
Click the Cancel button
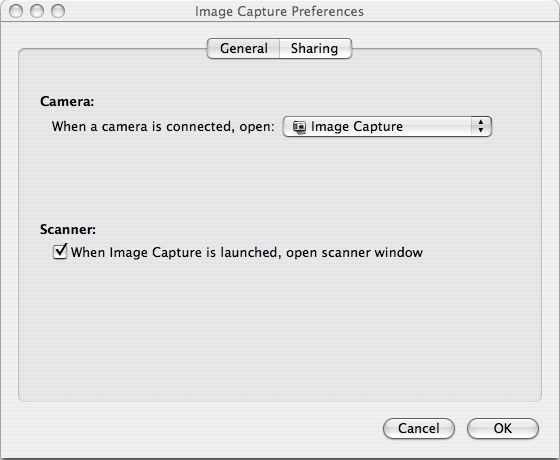tap(419, 428)
